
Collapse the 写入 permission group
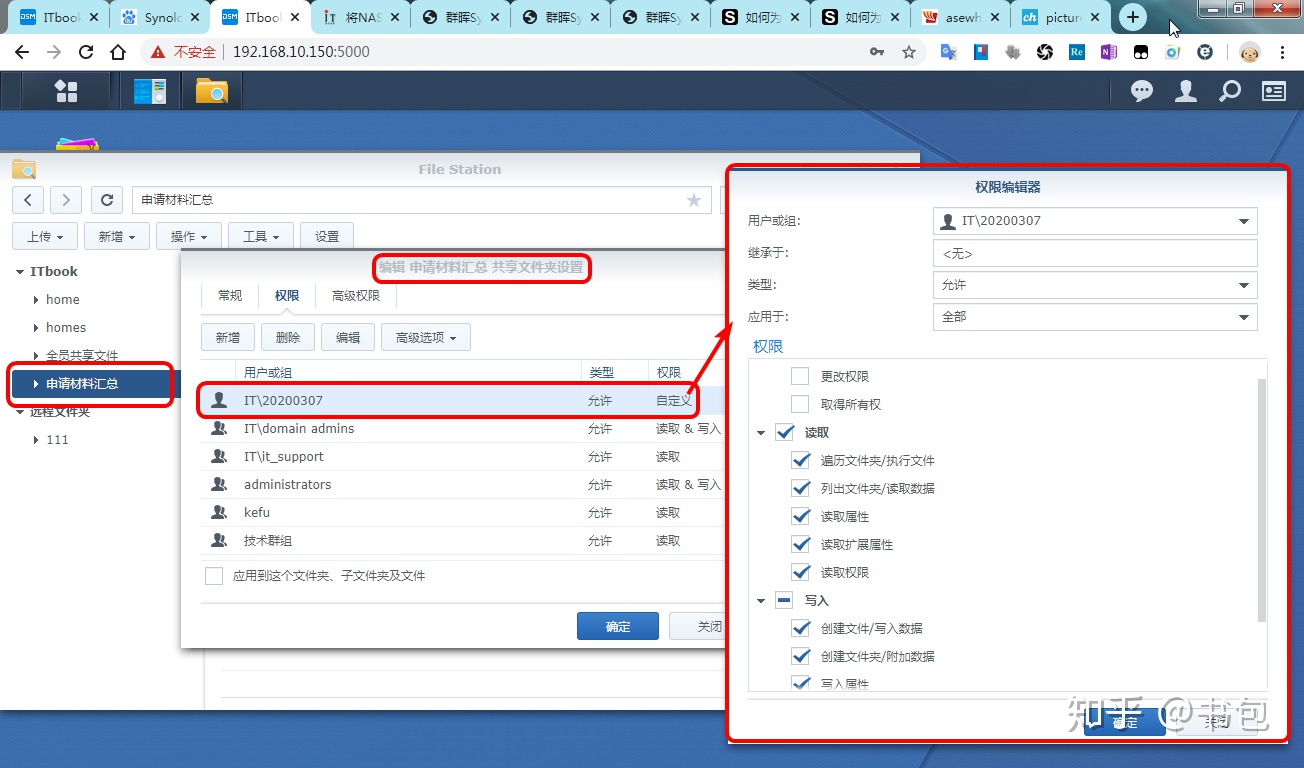click(761, 601)
